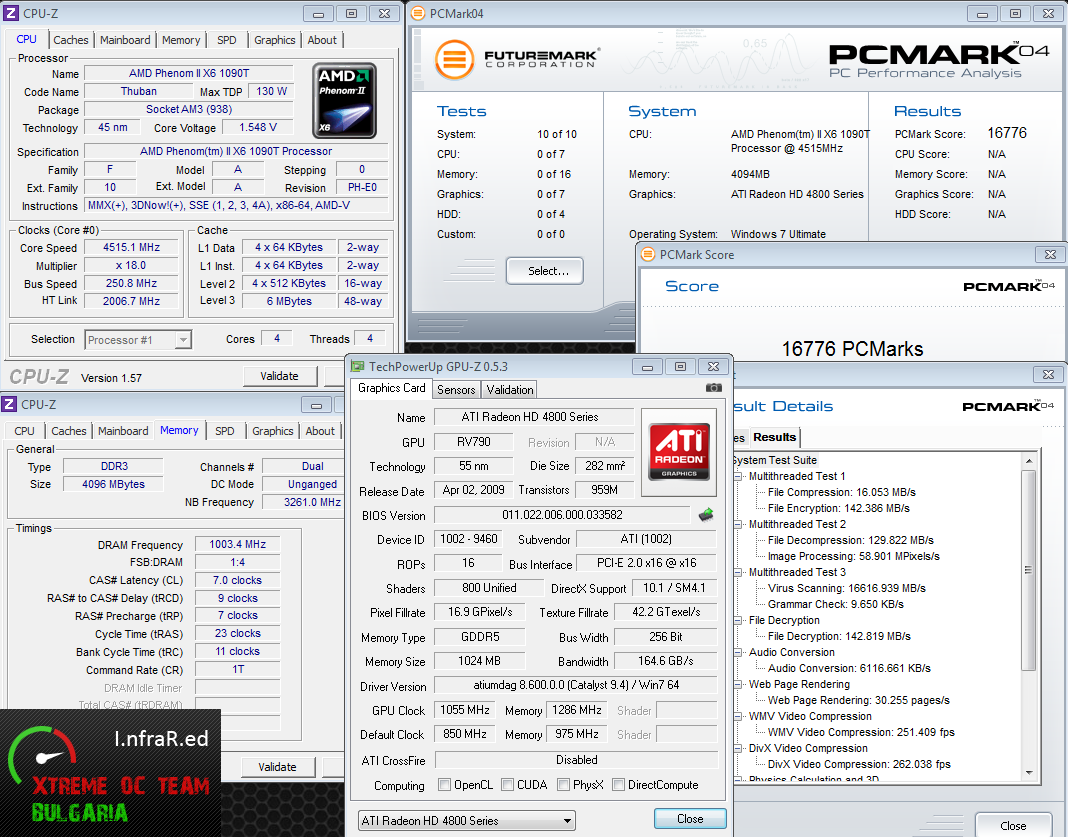The image size is (1068, 837).
Task: Click the AMD Phenom II processor logo
Action: 345,101
